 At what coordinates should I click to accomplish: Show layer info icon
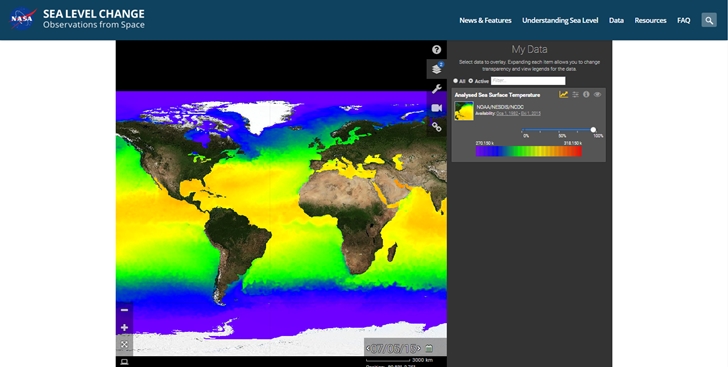(x=586, y=94)
